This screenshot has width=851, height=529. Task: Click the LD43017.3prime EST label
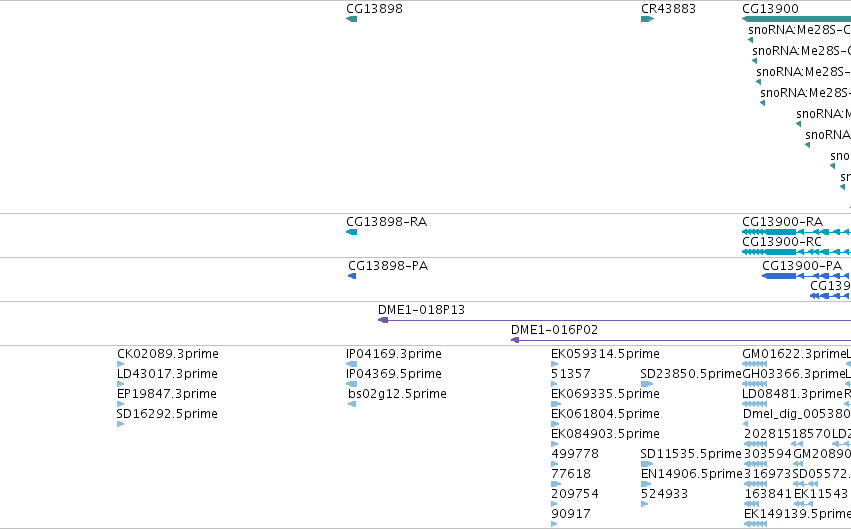(x=167, y=374)
